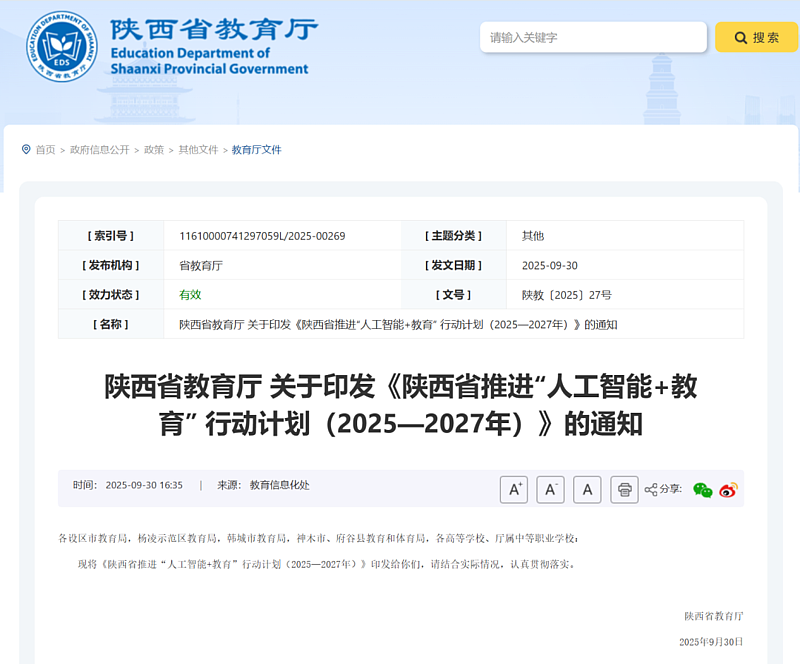The image size is (800, 664).
Task: Click the index number 11610000741297059L/2025-00269
Action: [262, 236]
